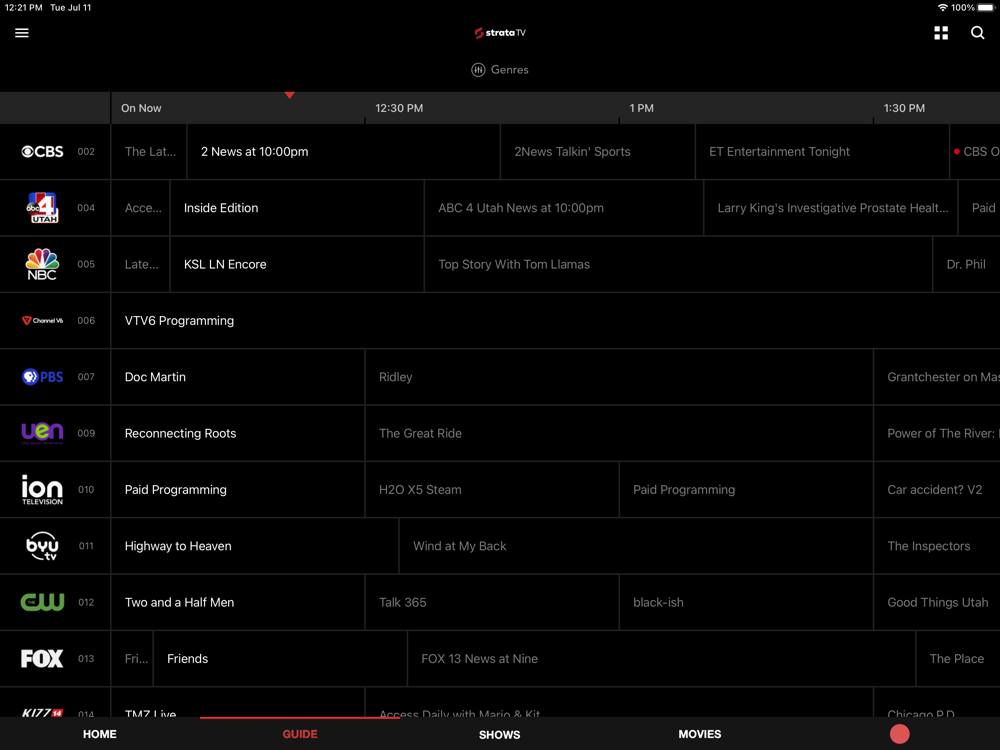Image resolution: width=1000 pixels, height=750 pixels.
Task: Open 2 News at 10:00pm program
Action: tap(343, 152)
